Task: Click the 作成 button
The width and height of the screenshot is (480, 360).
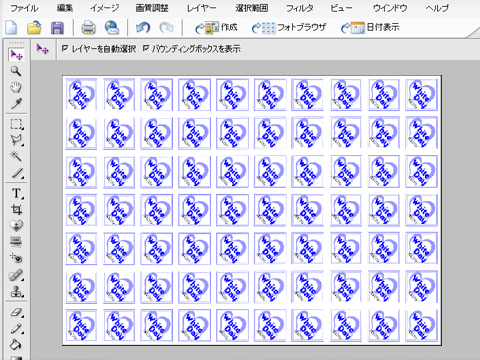Action: [216, 27]
